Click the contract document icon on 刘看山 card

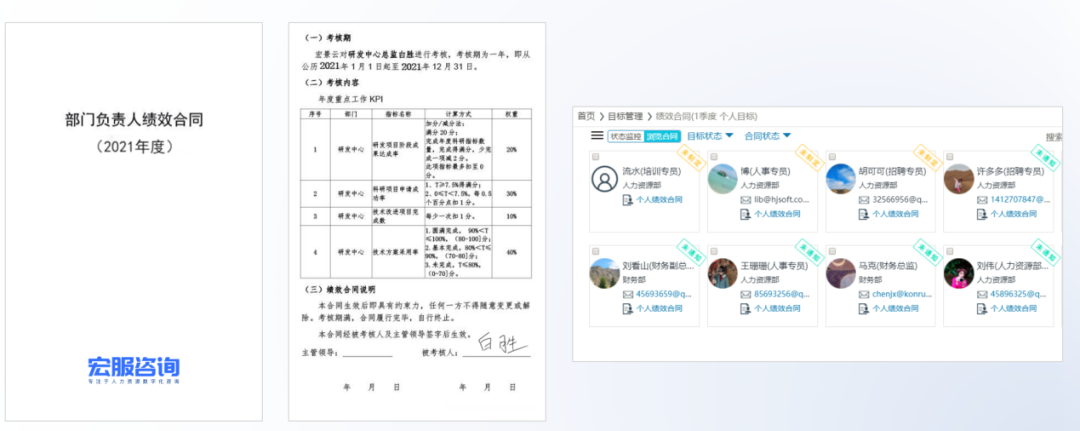coord(627,308)
